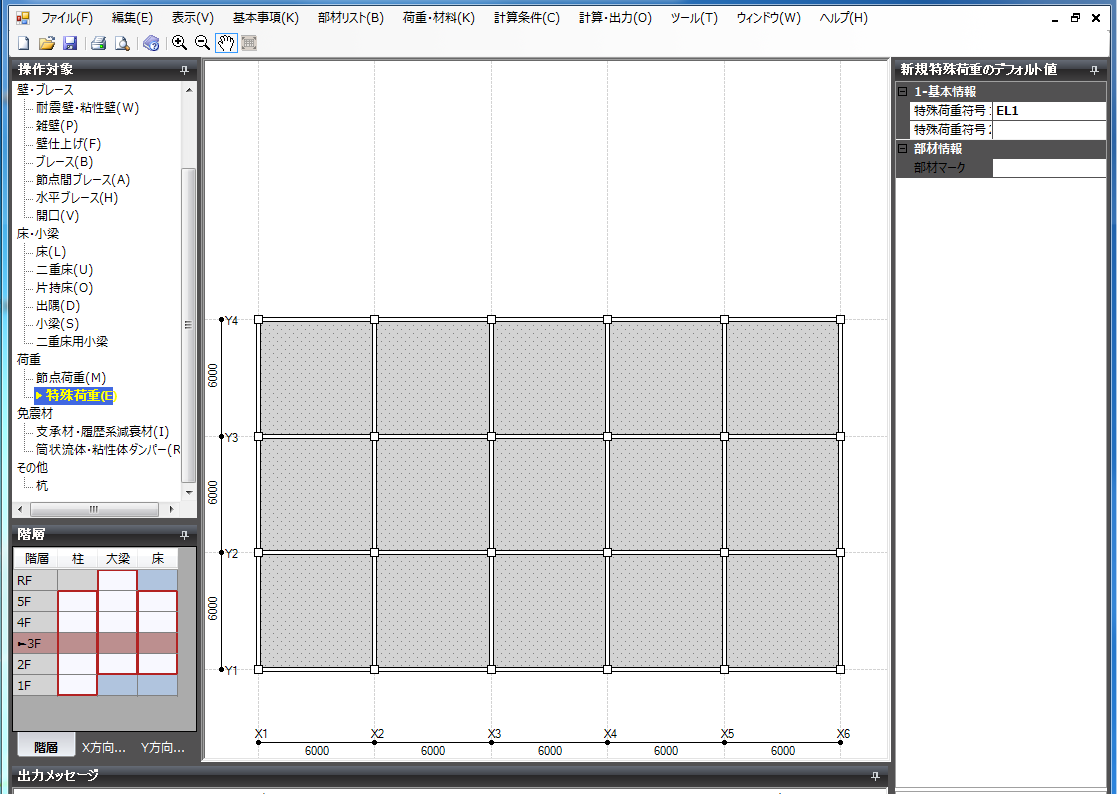Click the 大梁 column header
Viewport: 1117px width, 794px height.
(118, 559)
